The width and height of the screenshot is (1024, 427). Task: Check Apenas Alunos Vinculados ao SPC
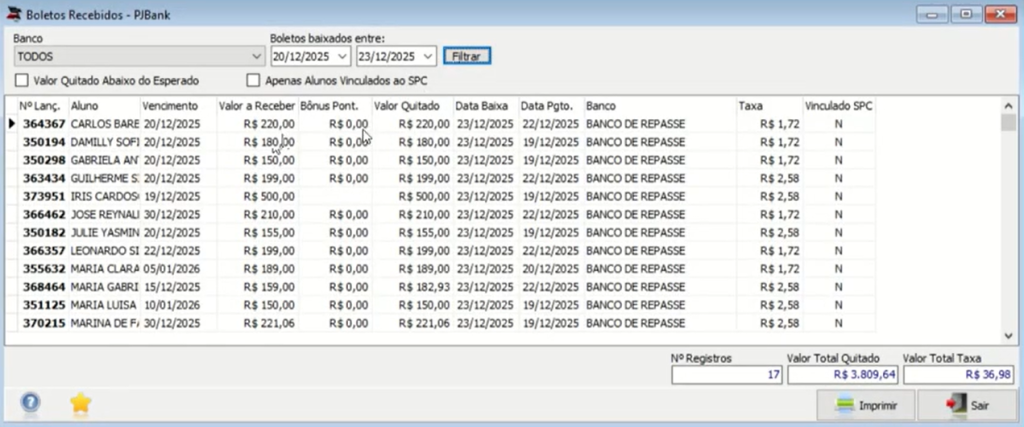[253, 81]
